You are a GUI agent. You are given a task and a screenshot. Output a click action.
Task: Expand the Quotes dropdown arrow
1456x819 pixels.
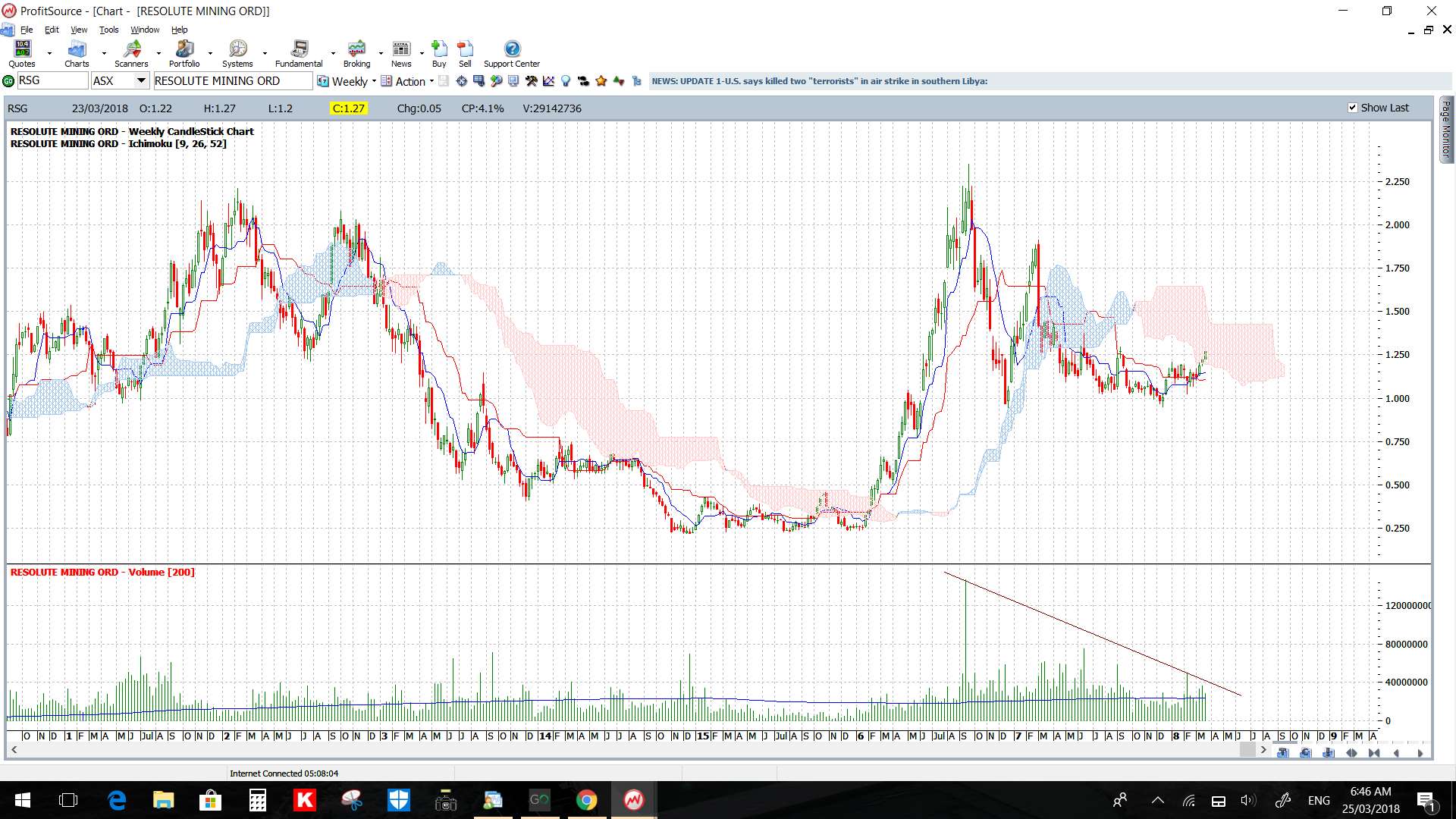pyautogui.click(x=49, y=54)
